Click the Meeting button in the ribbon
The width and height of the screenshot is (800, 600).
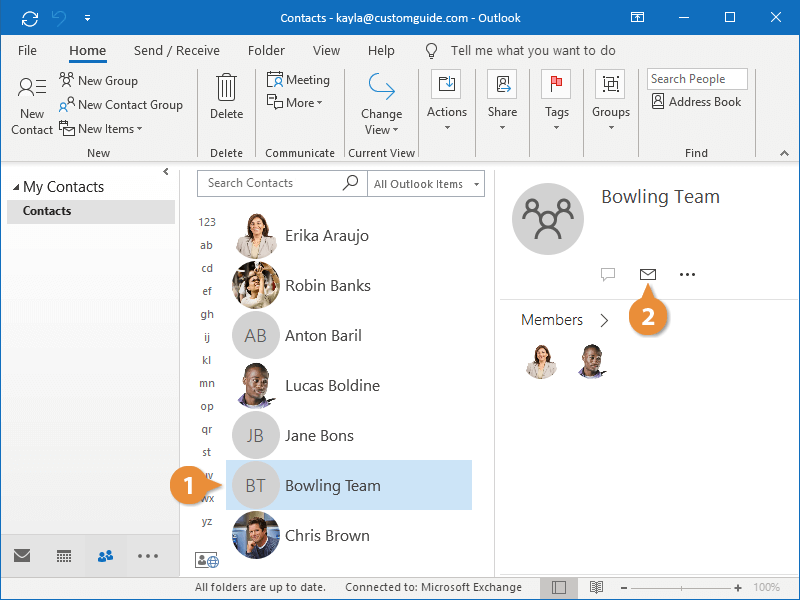[x=298, y=80]
